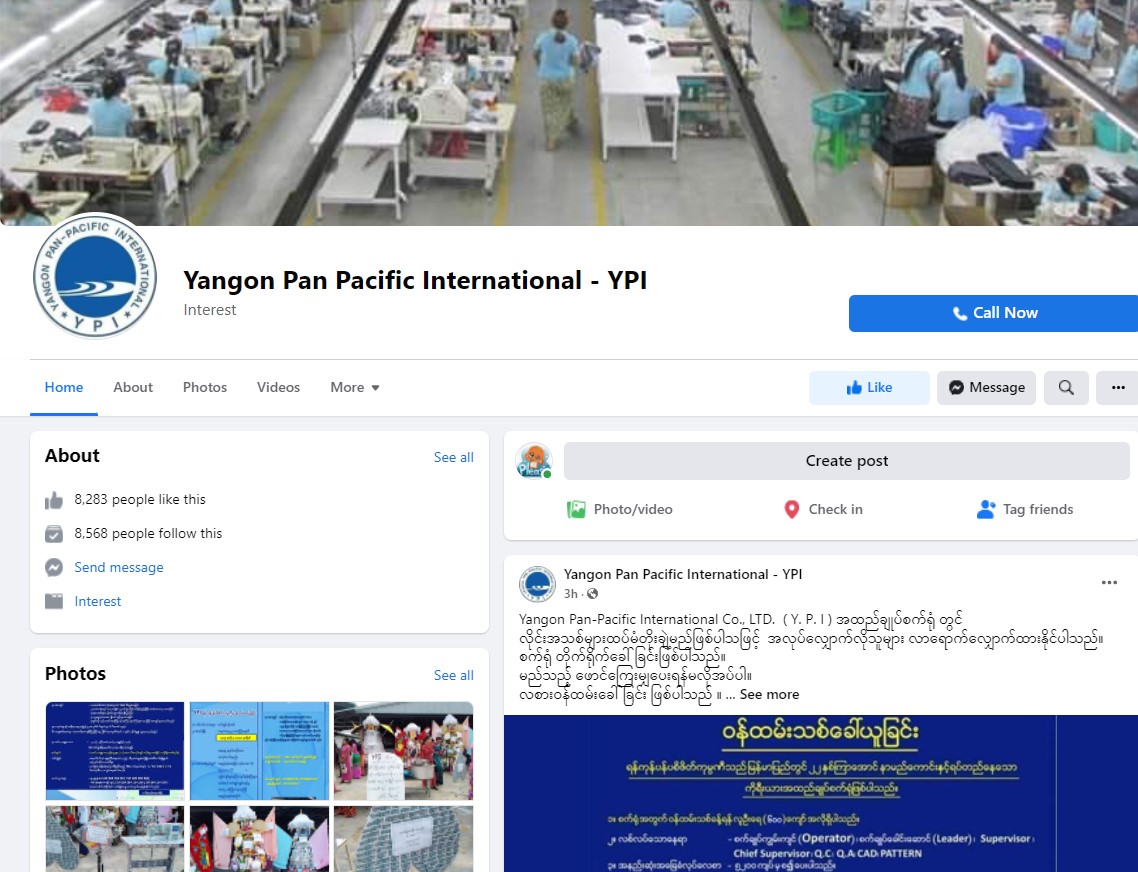1138x872 pixels.
Task: Open the Photos tab
Action: (x=205, y=387)
